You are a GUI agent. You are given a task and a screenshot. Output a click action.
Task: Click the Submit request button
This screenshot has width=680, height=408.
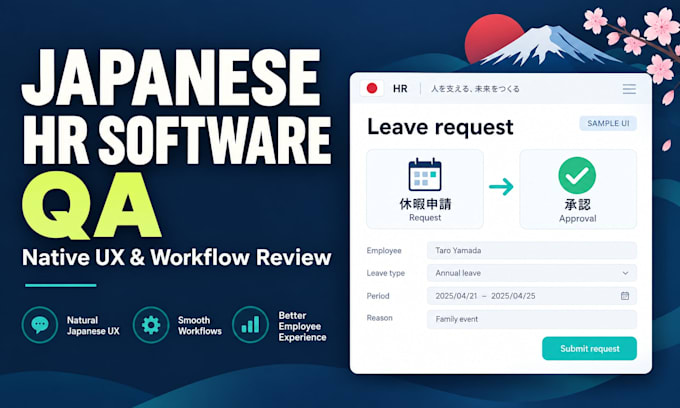tap(589, 349)
